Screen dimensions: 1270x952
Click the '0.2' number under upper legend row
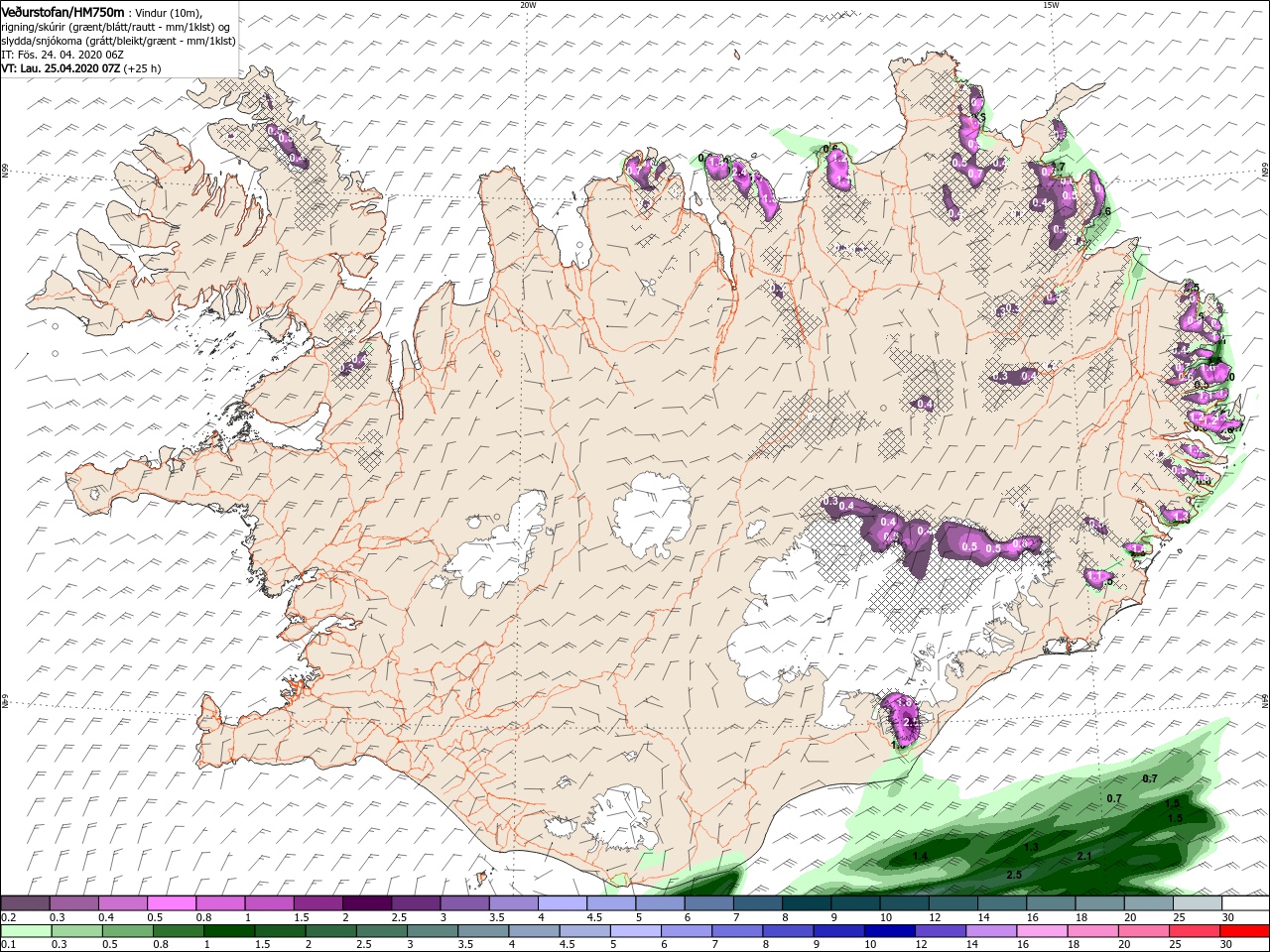coord(8,917)
